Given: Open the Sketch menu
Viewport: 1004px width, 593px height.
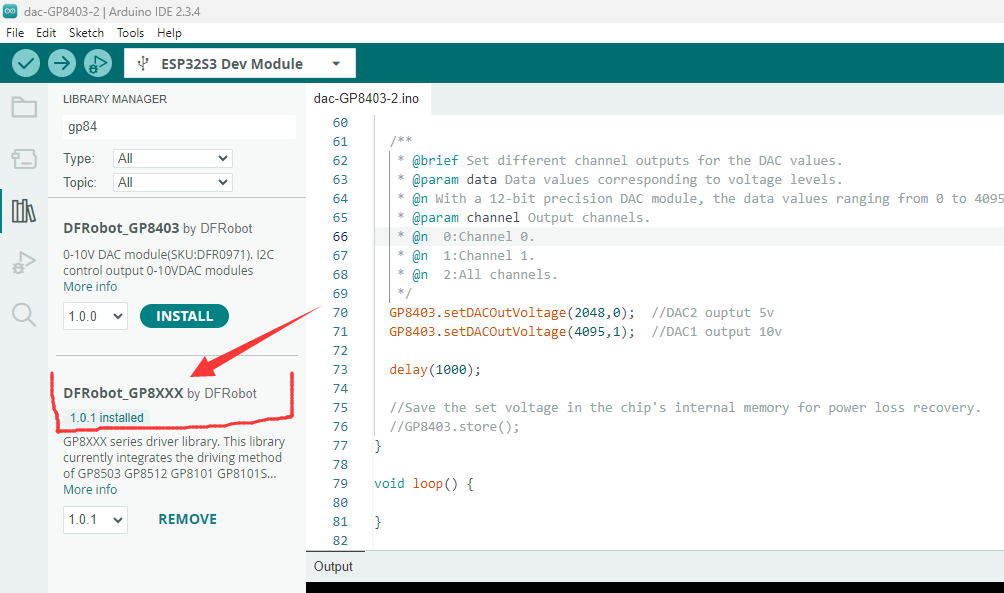Looking at the screenshot, I should pos(86,32).
